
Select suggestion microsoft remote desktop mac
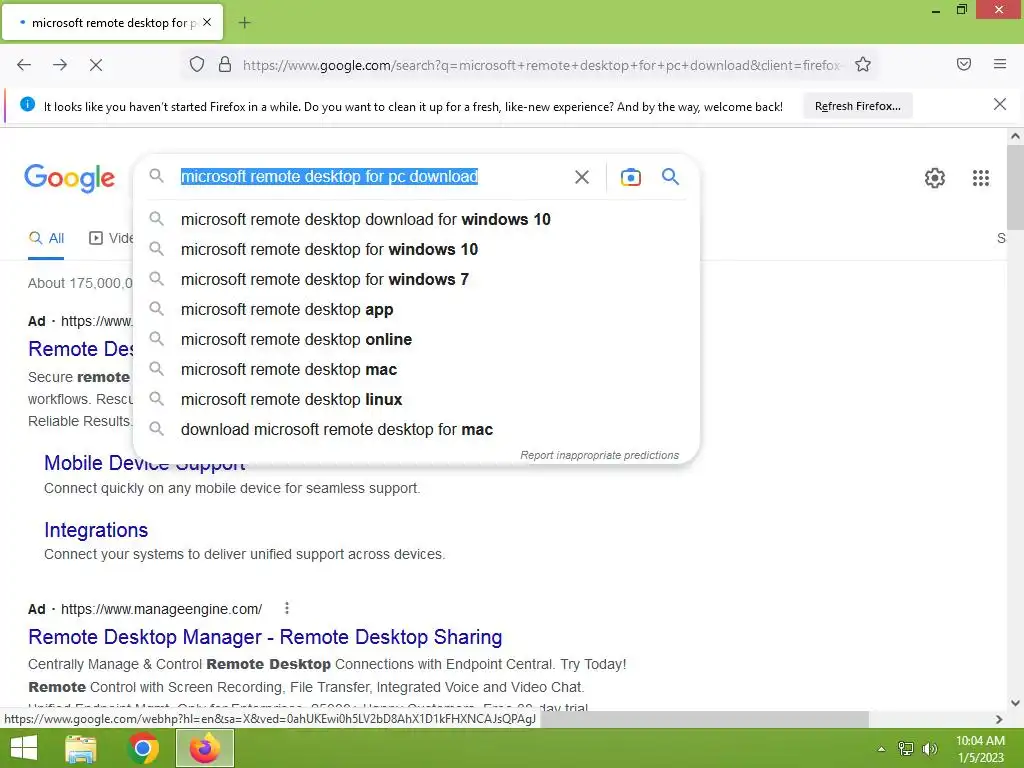click(416, 370)
